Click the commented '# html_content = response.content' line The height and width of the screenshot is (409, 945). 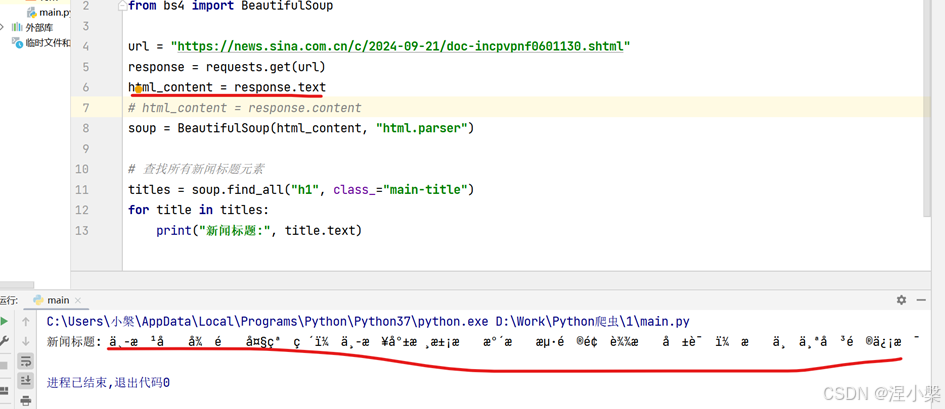point(245,108)
